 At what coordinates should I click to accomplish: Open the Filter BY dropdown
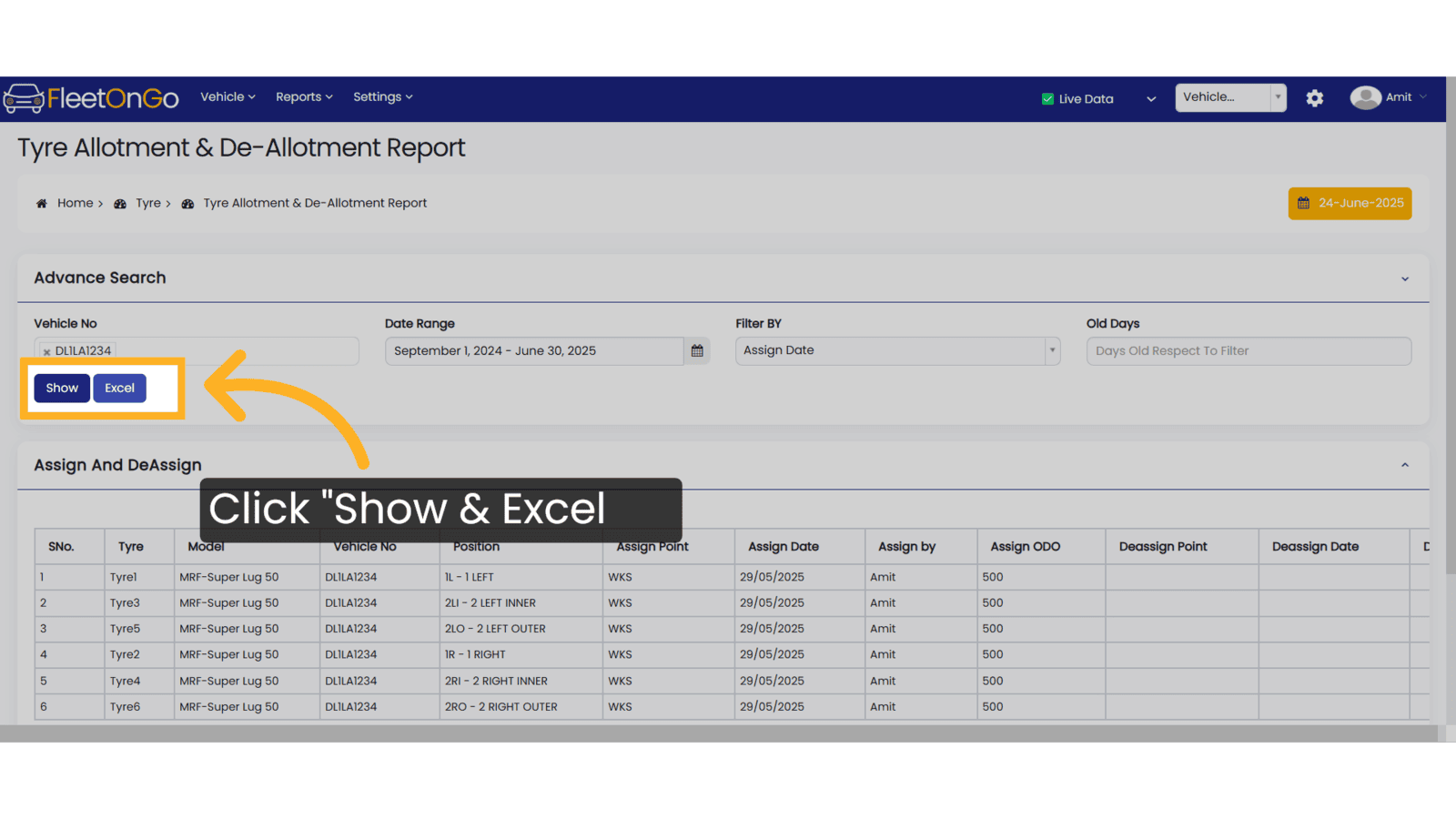click(897, 351)
